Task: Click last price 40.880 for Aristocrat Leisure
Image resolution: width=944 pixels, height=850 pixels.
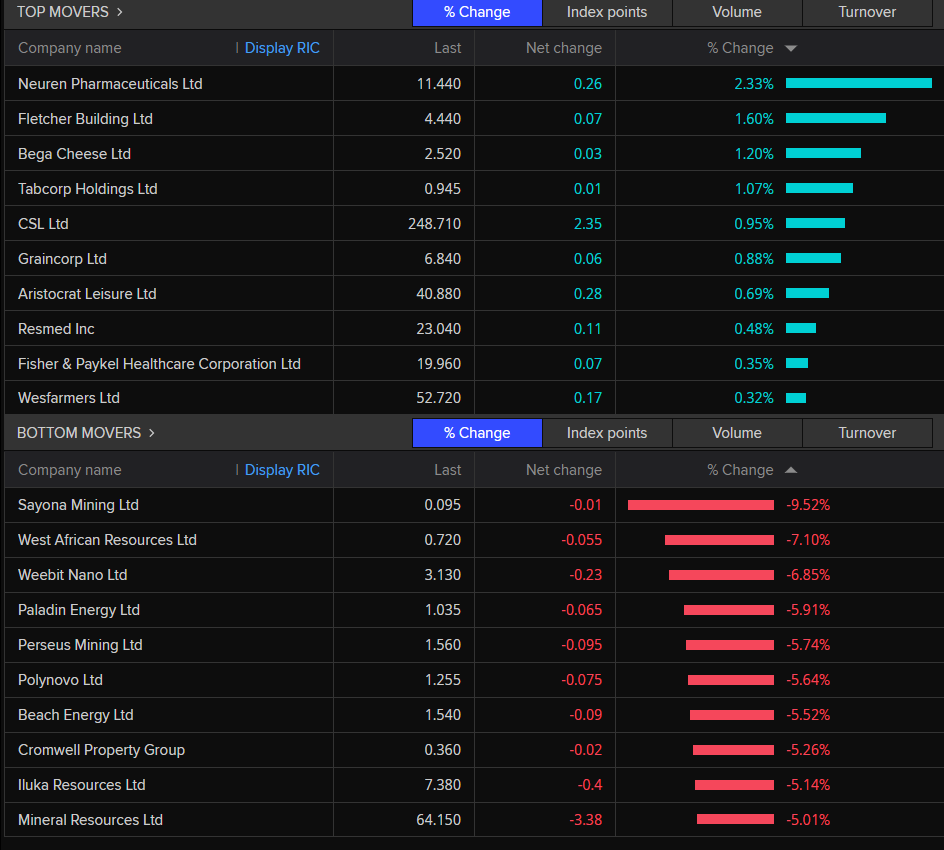Action: tap(438, 294)
